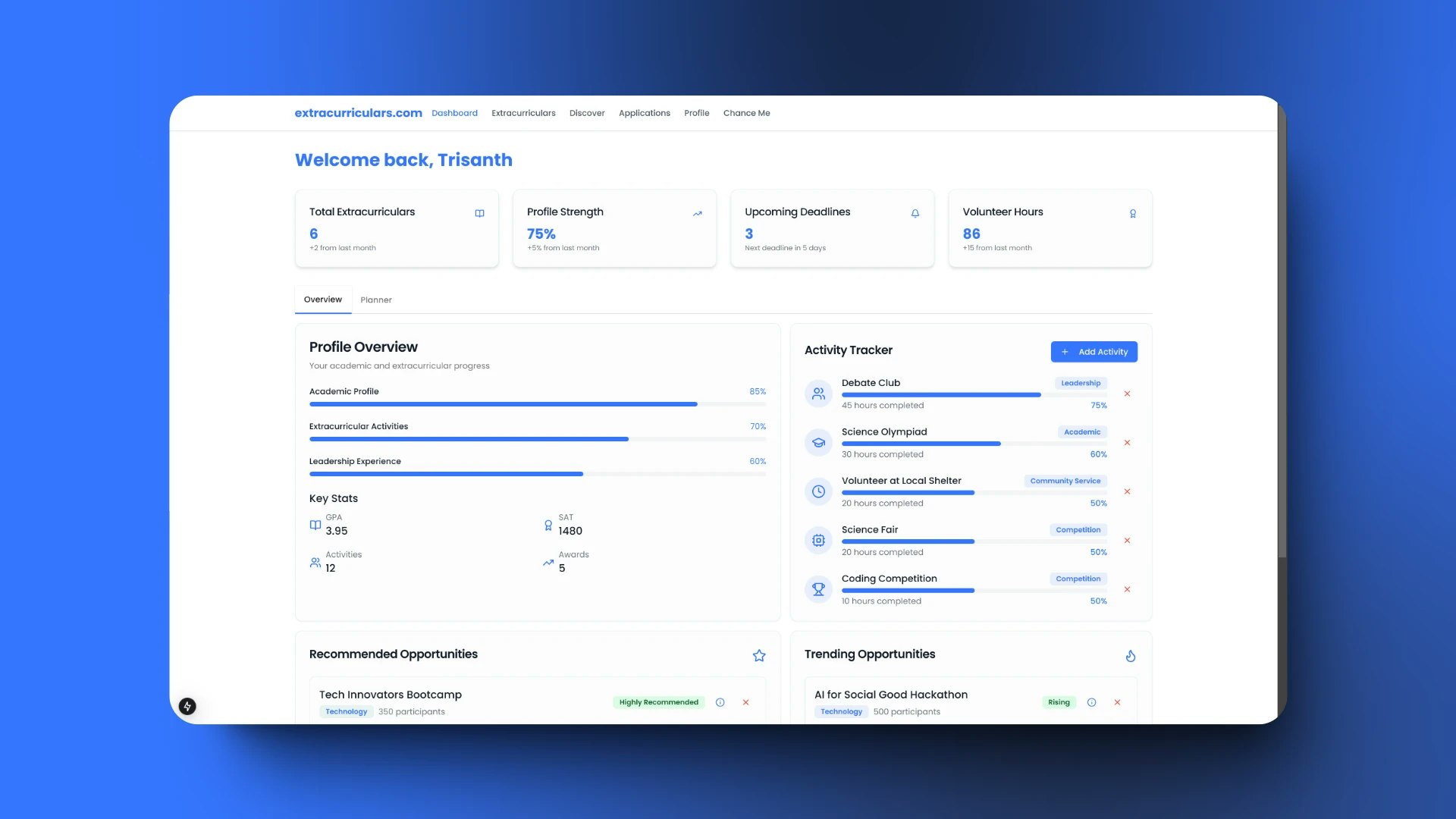Image resolution: width=1456 pixels, height=819 pixels.
Task: Click the award ribbon icon on Volunteer Hours
Action: pos(1132,214)
